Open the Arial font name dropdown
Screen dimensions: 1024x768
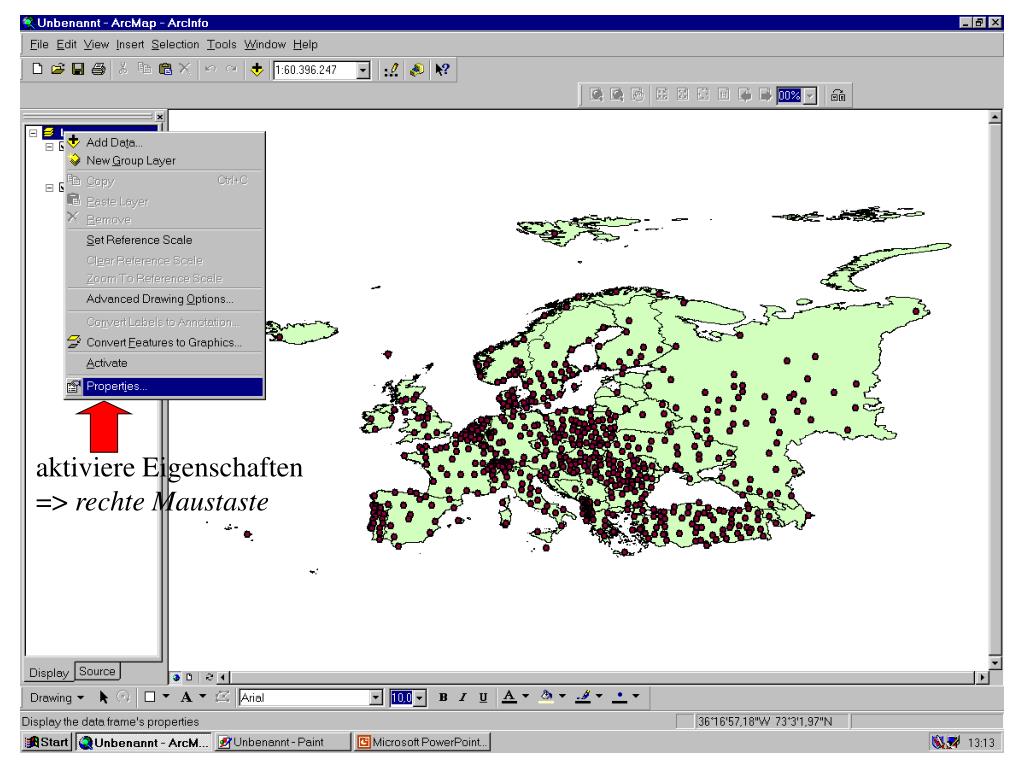pyautogui.click(x=376, y=695)
